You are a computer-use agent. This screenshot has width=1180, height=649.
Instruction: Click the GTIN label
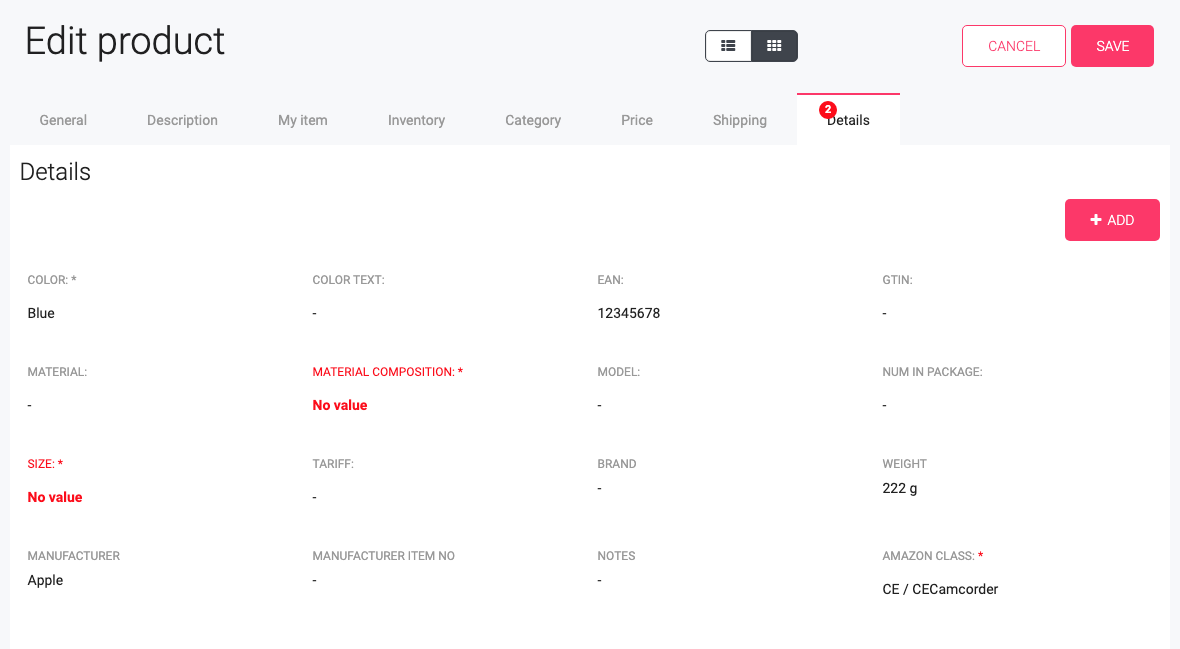[897, 280]
